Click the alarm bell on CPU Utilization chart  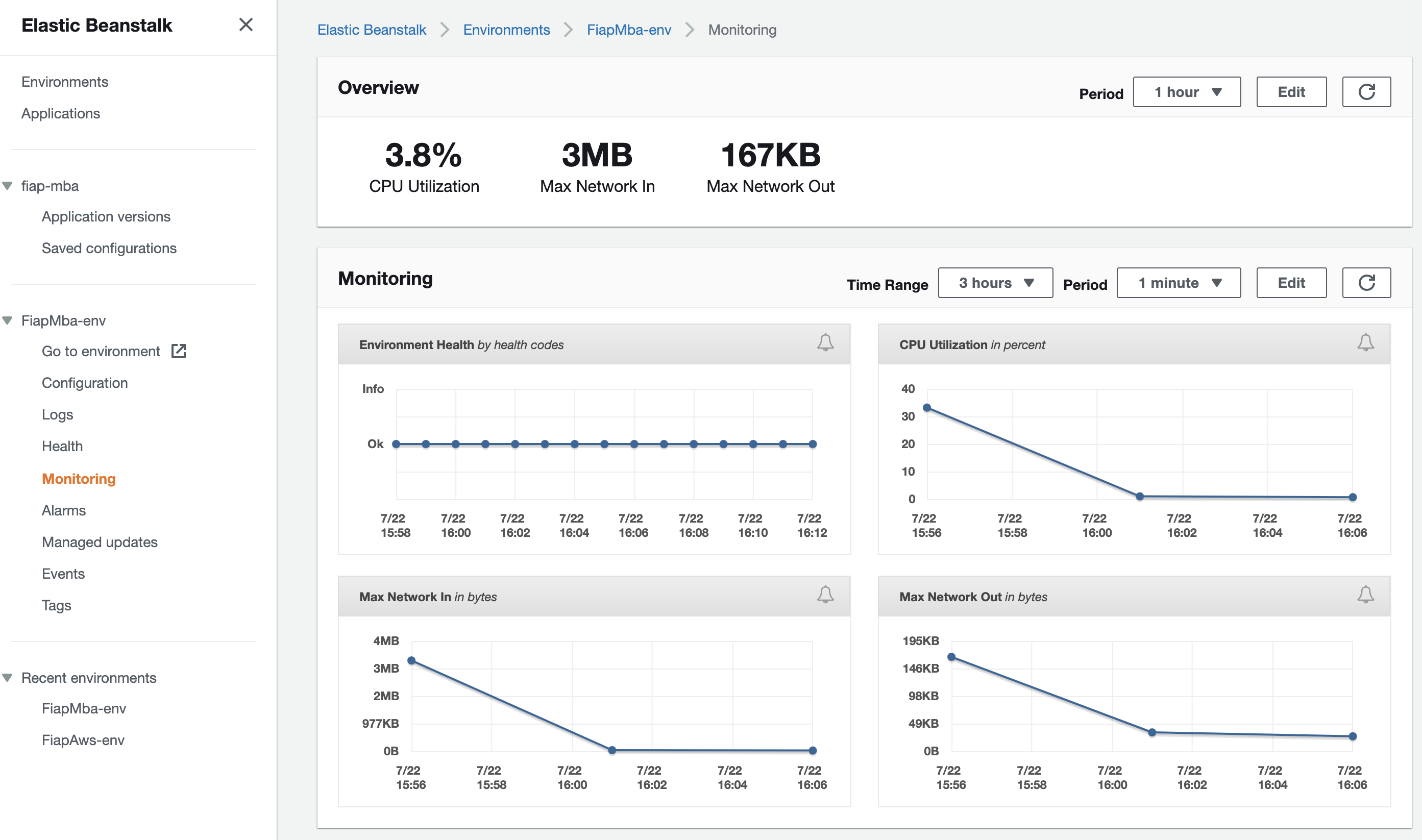point(1365,342)
